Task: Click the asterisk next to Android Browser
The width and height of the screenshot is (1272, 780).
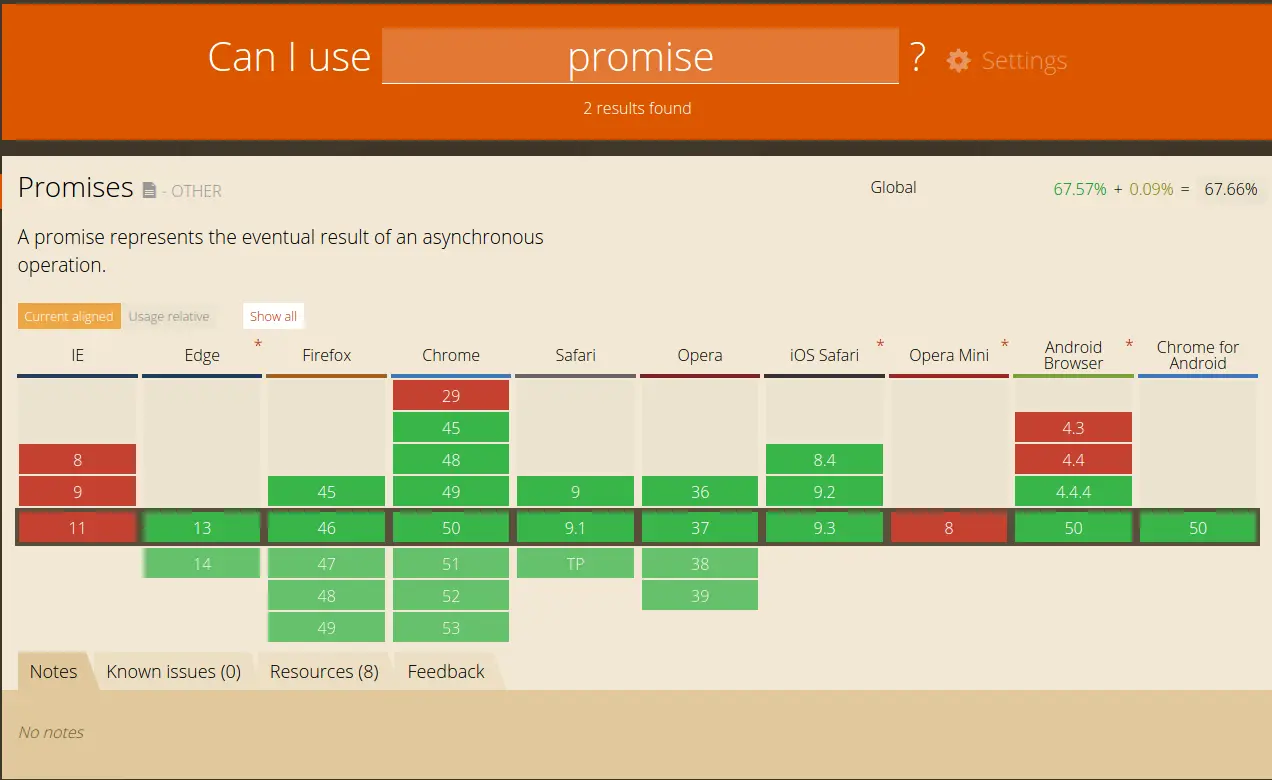Action: 1129,345
